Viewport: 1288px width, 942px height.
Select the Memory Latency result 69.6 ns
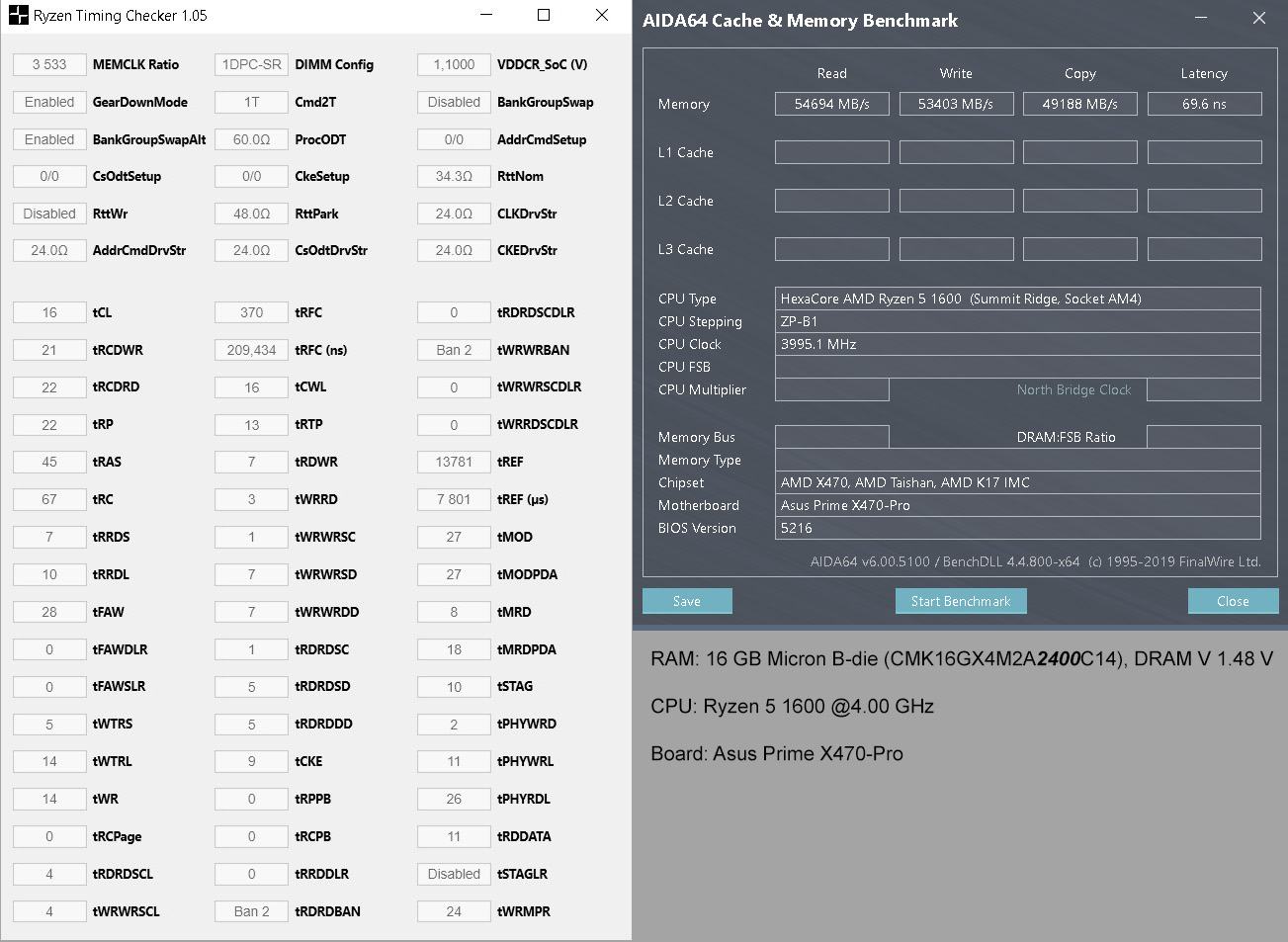pyautogui.click(x=1204, y=104)
